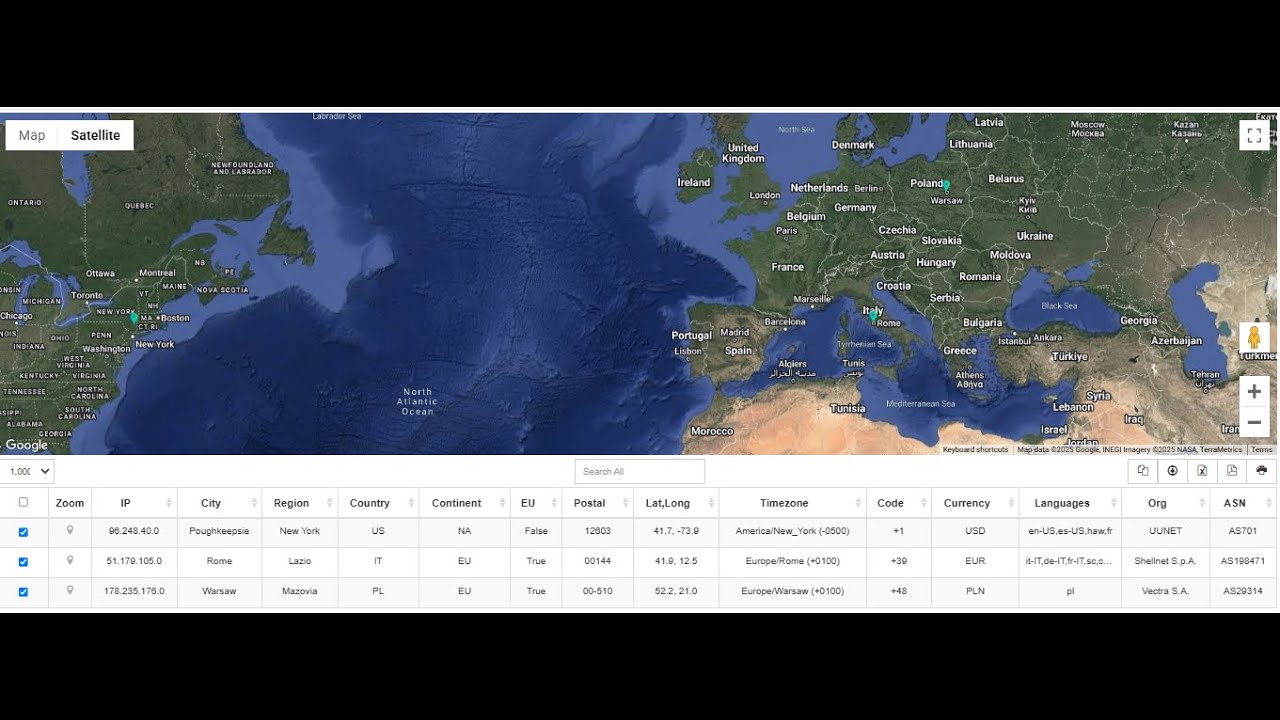This screenshot has width=1280, height=720.
Task: Click the Shellnet S.p.A. org cell
Action: pyautogui.click(x=1165, y=562)
